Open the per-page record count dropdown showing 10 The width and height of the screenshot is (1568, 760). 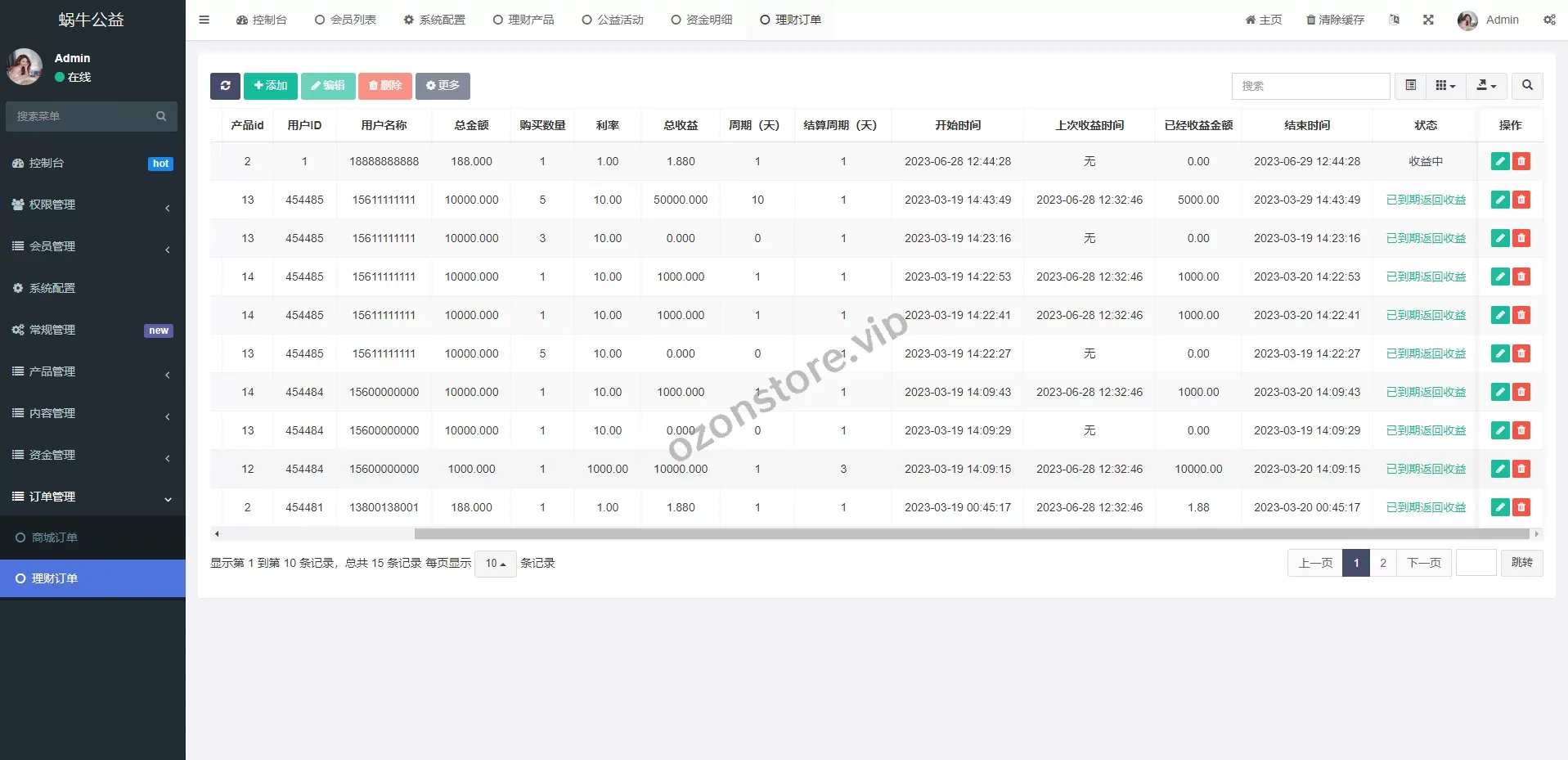[494, 564]
